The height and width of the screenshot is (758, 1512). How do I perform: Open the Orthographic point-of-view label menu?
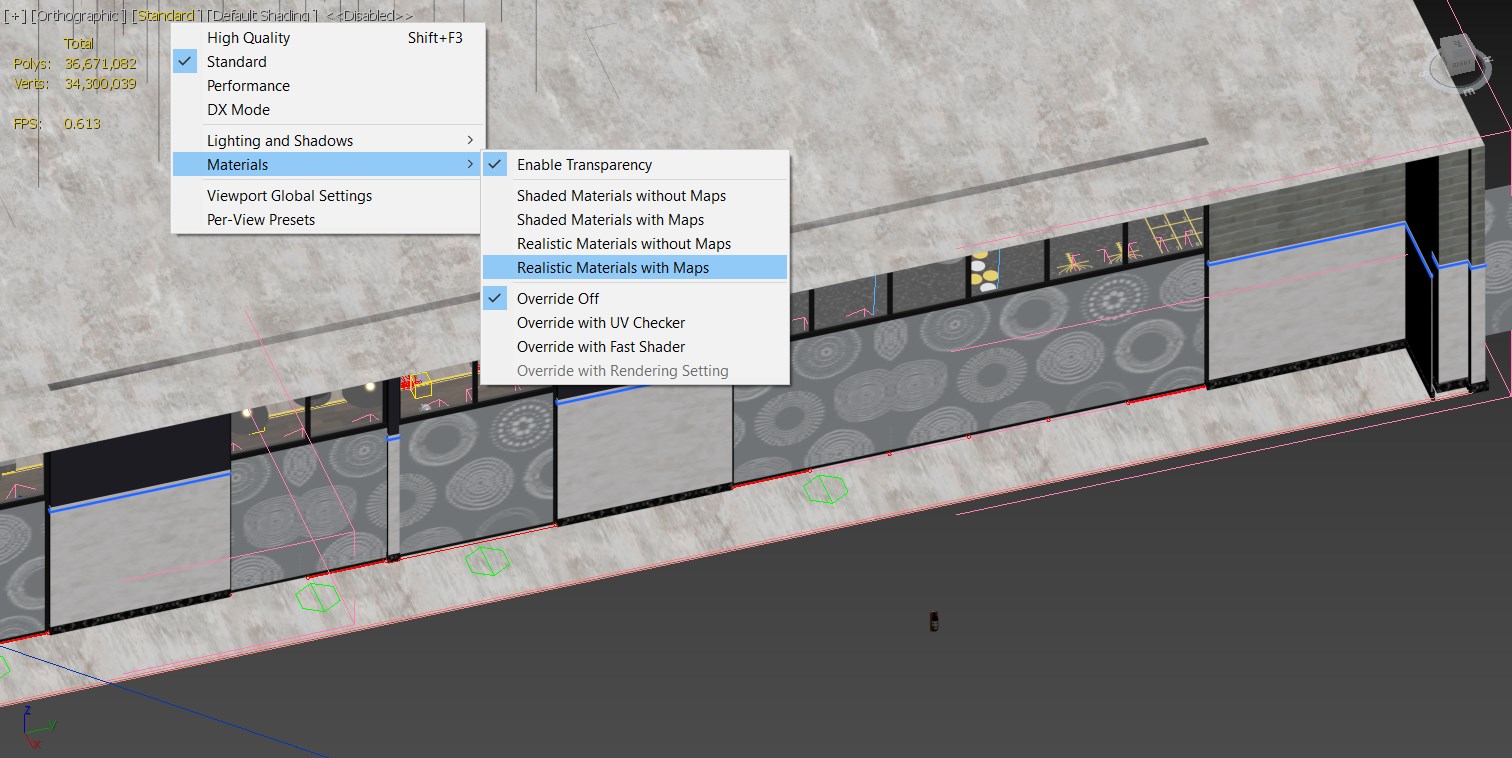pos(78,15)
